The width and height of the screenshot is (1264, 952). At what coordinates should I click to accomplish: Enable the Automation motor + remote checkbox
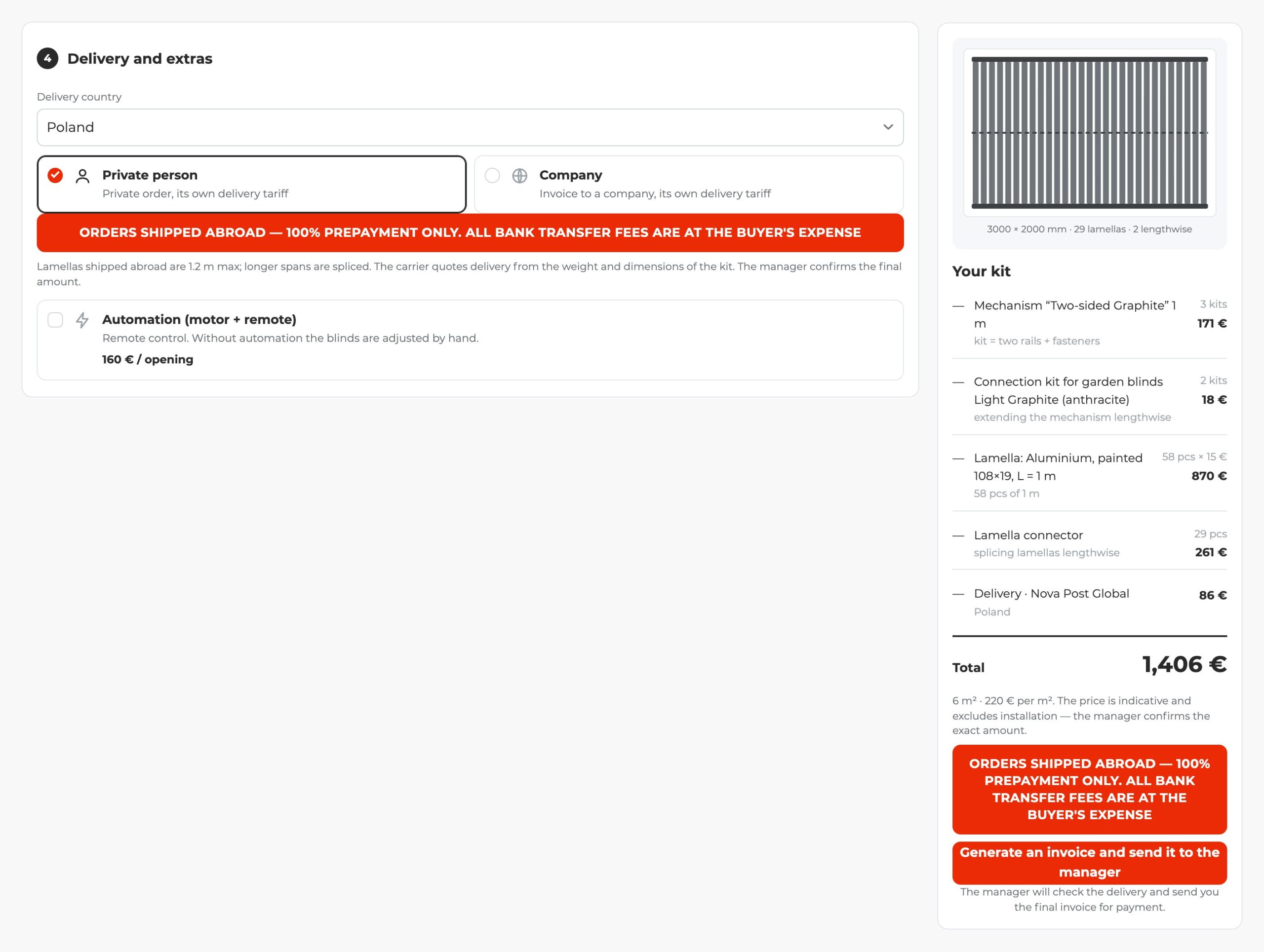(55, 320)
